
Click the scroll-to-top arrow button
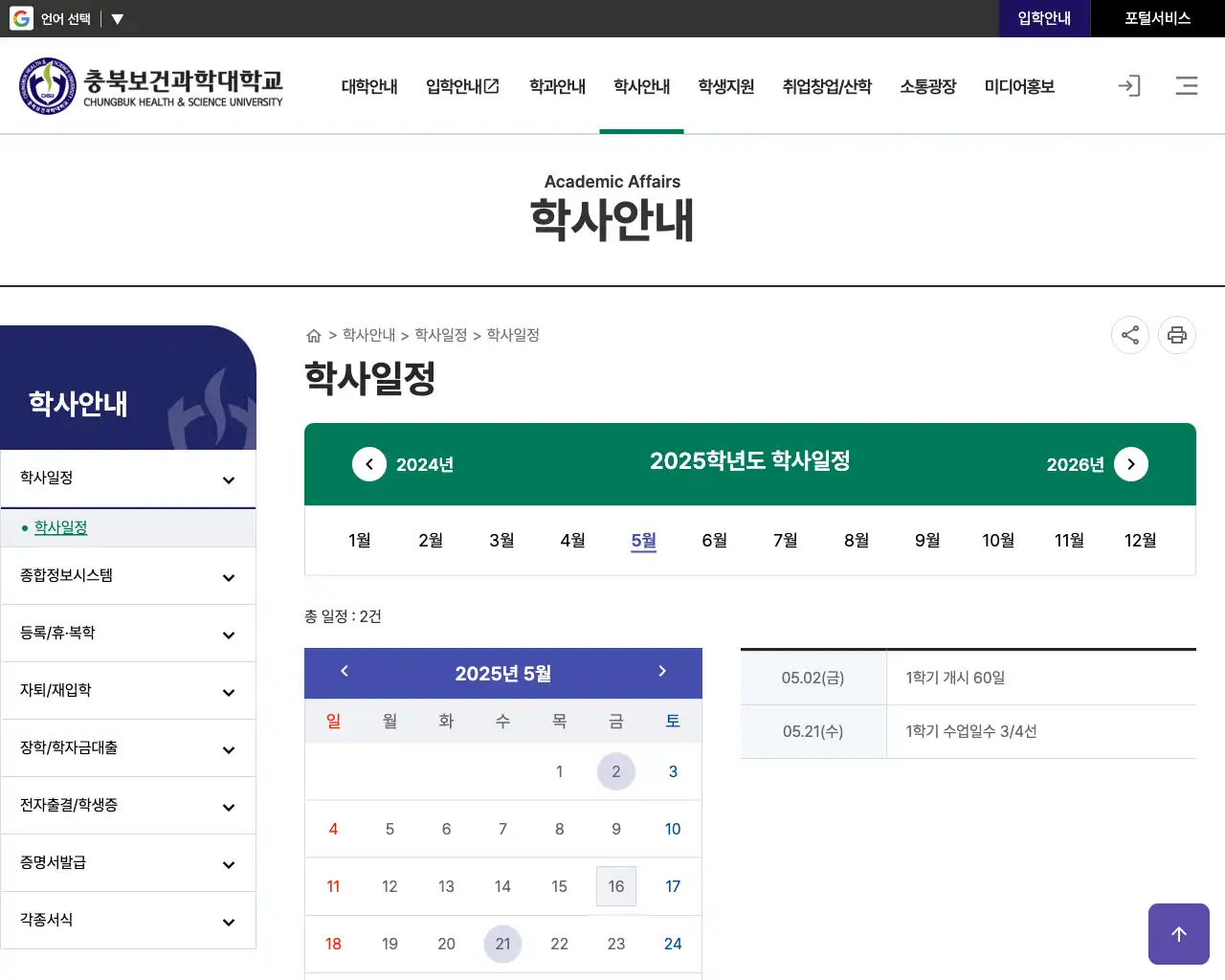pyautogui.click(x=1179, y=934)
